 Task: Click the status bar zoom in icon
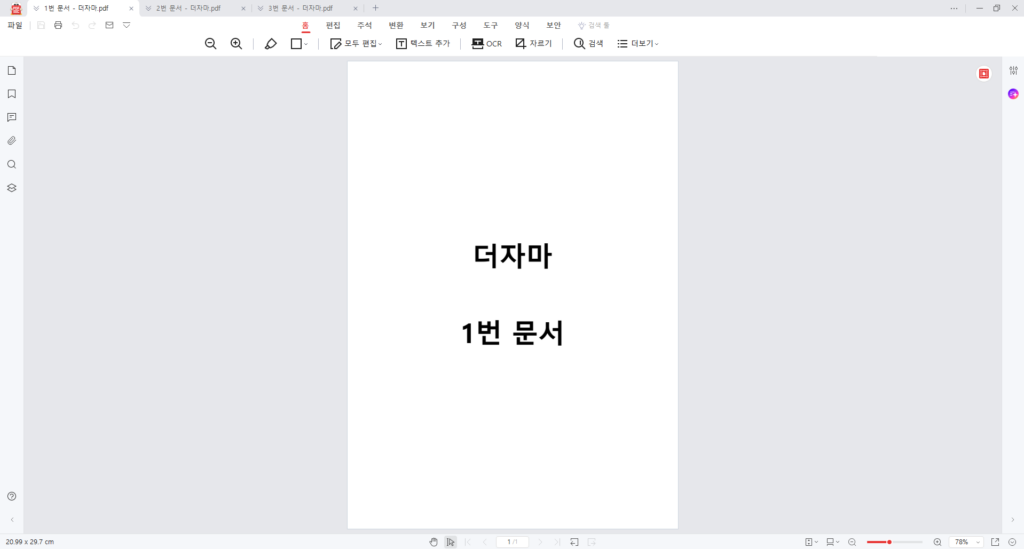[937, 542]
